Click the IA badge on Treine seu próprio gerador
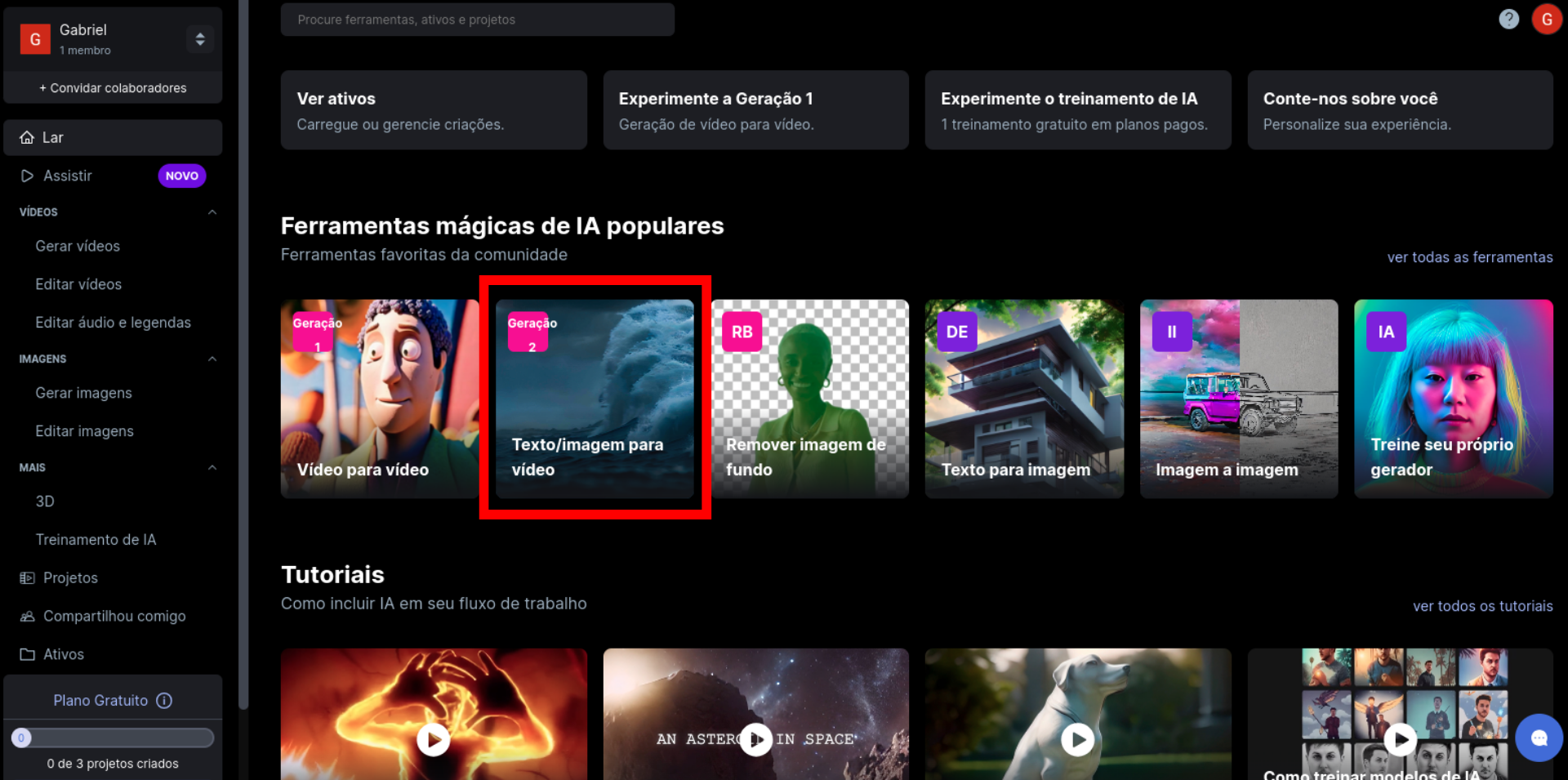 click(x=1386, y=332)
